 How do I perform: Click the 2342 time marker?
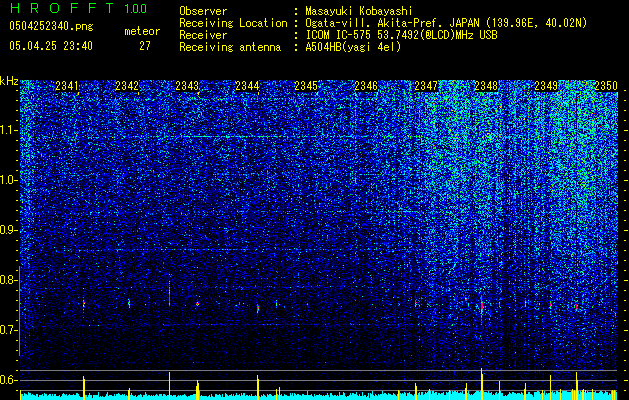pos(127,86)
